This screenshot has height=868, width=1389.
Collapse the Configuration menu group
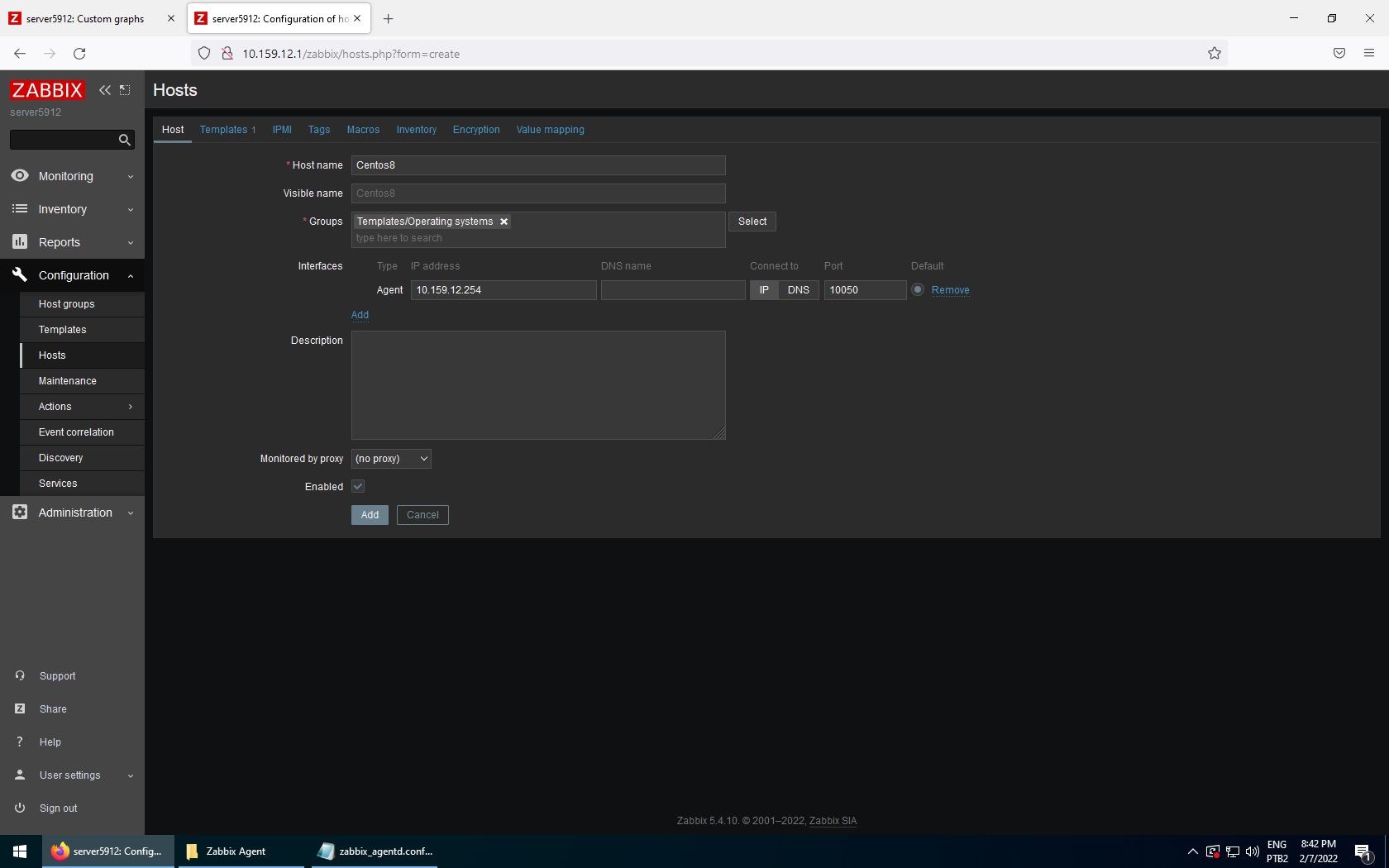click(x=130, y=275)
